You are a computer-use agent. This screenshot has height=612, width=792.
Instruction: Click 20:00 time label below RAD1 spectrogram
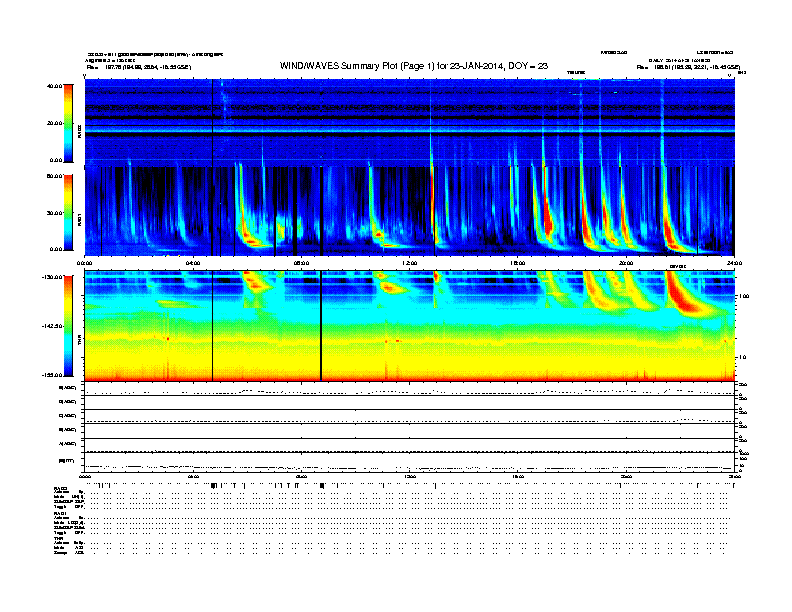(x=626, y=263)
